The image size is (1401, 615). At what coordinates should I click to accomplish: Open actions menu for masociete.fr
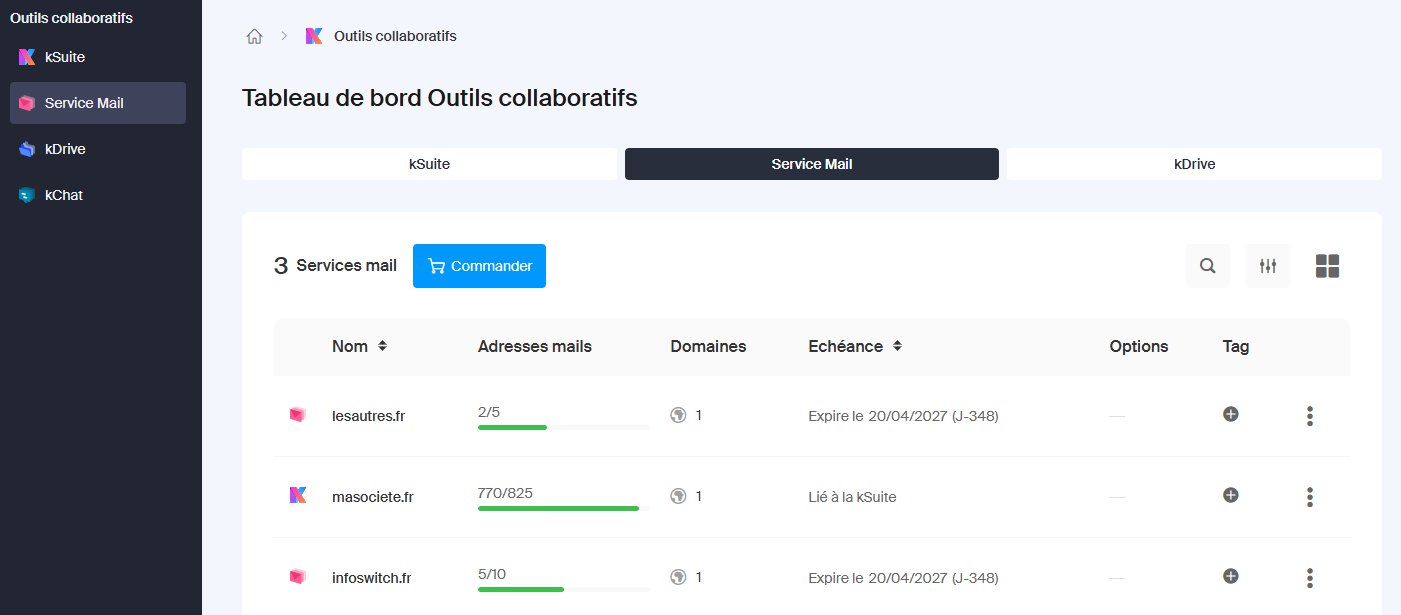tap(1310, 497)
